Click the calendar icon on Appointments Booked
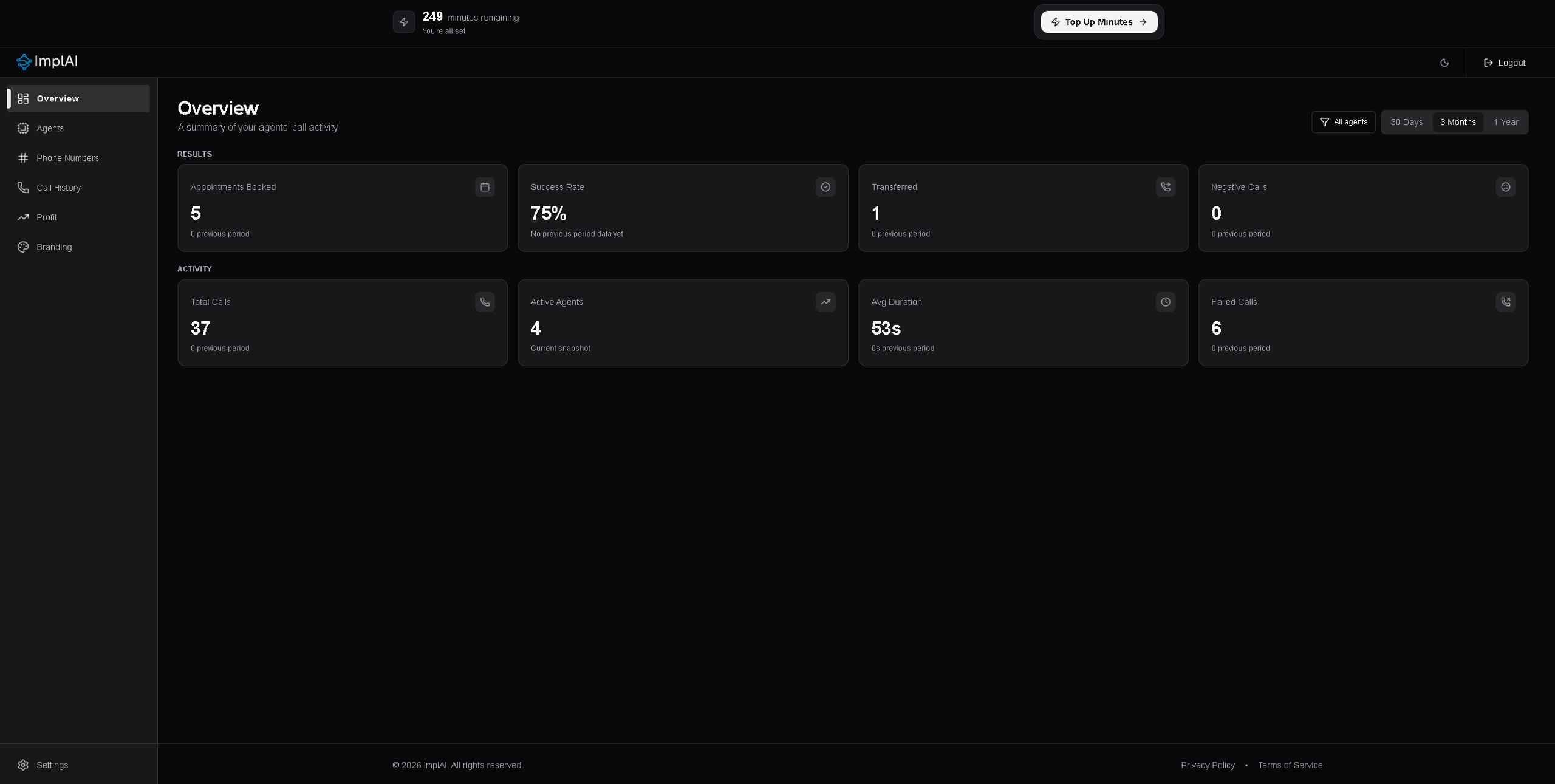The image size is (1555, 784). [485, 187]
